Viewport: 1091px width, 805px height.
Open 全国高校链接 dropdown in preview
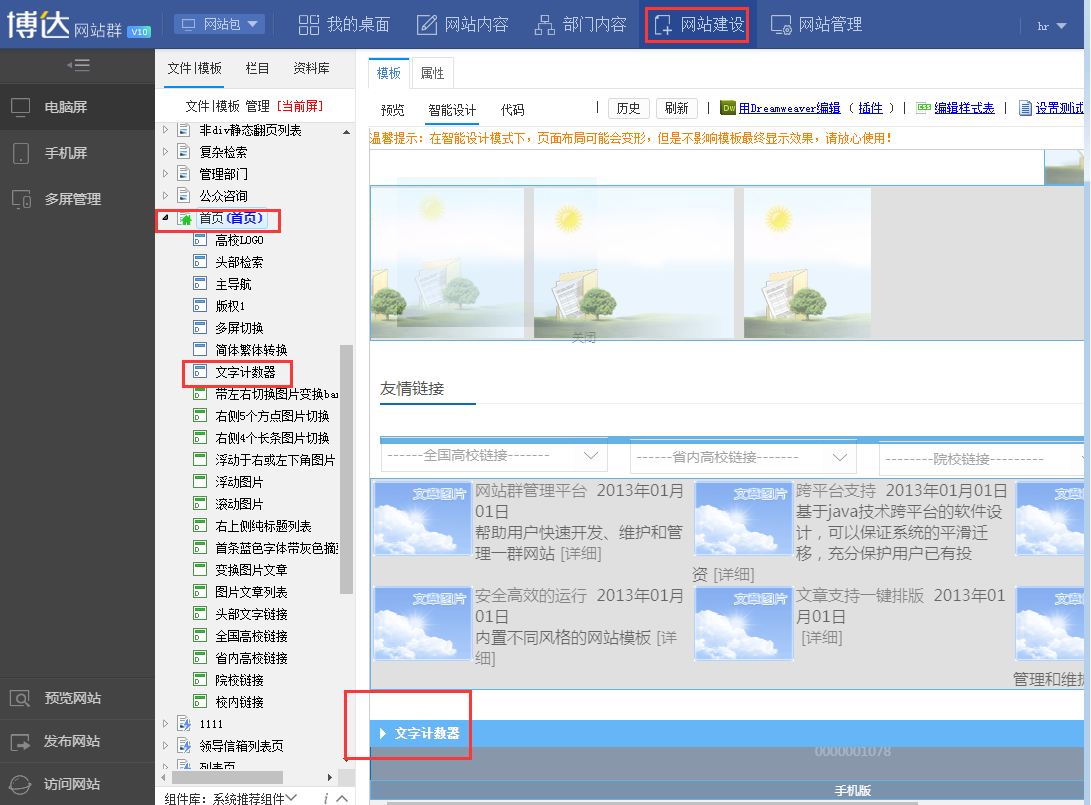tap(494, 456)
